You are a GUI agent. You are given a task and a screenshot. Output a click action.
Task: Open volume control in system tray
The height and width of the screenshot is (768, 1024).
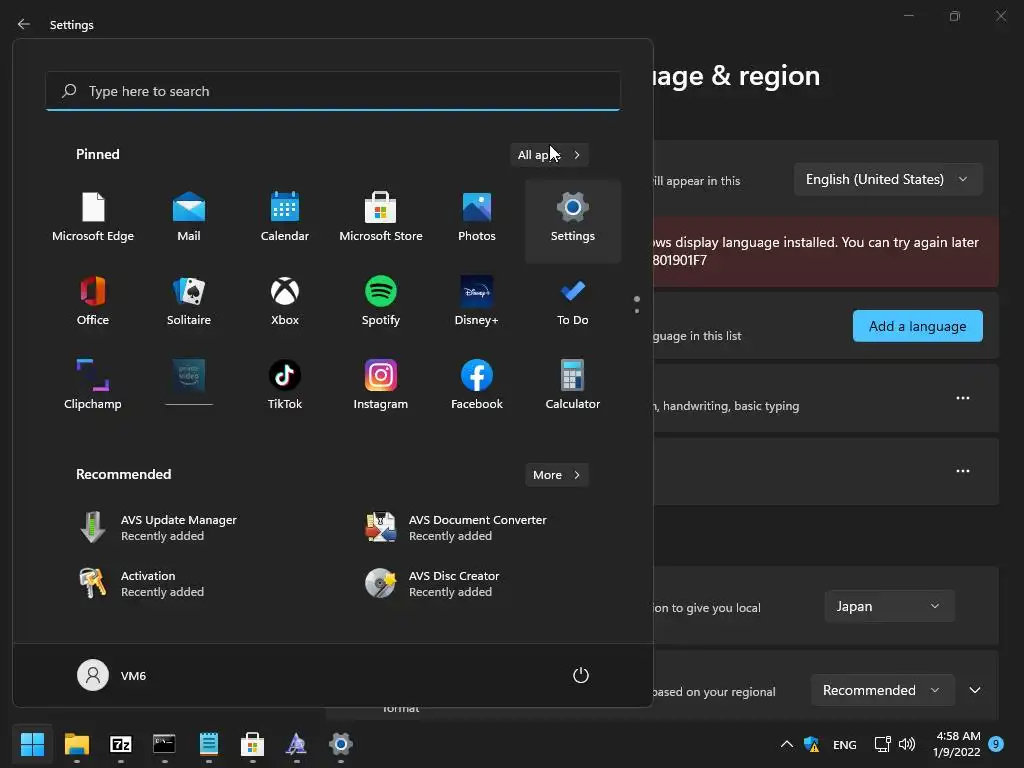point(907,744)
